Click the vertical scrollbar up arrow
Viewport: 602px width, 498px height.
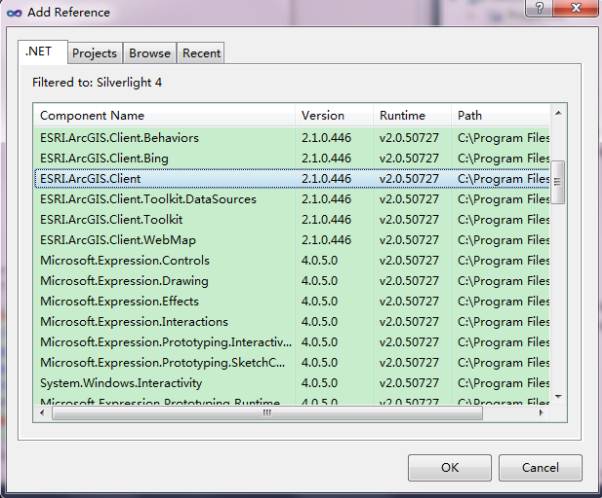(x=558, y=113)
